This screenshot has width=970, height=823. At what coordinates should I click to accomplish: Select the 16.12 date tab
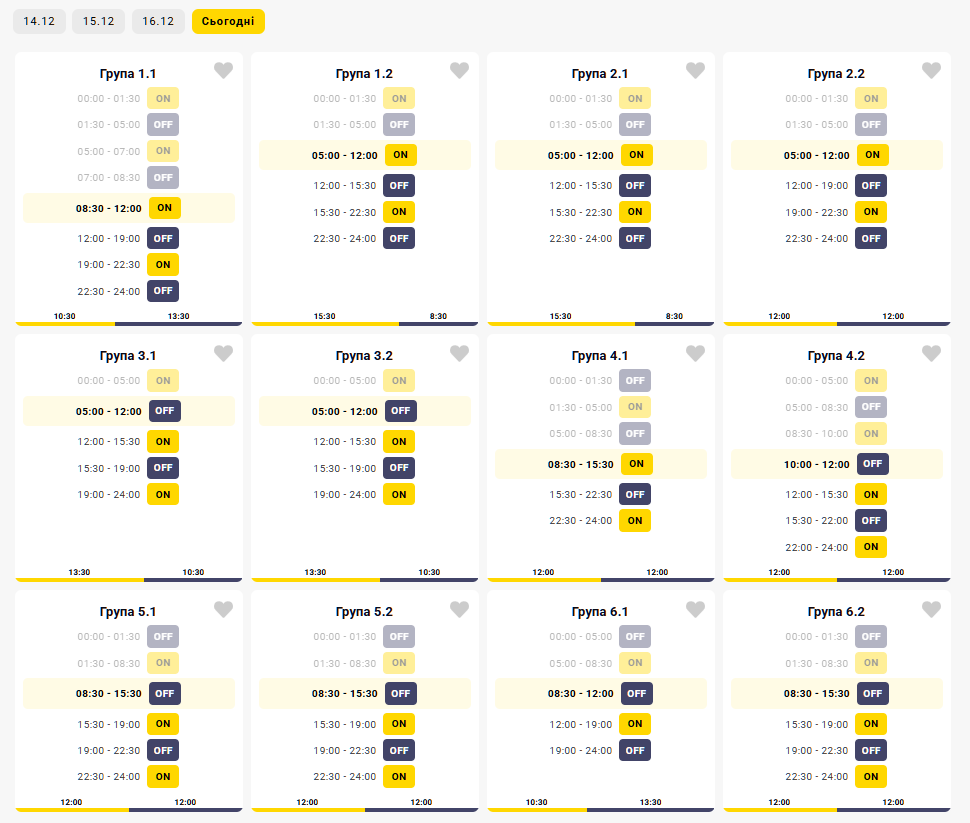pos(158,21)
